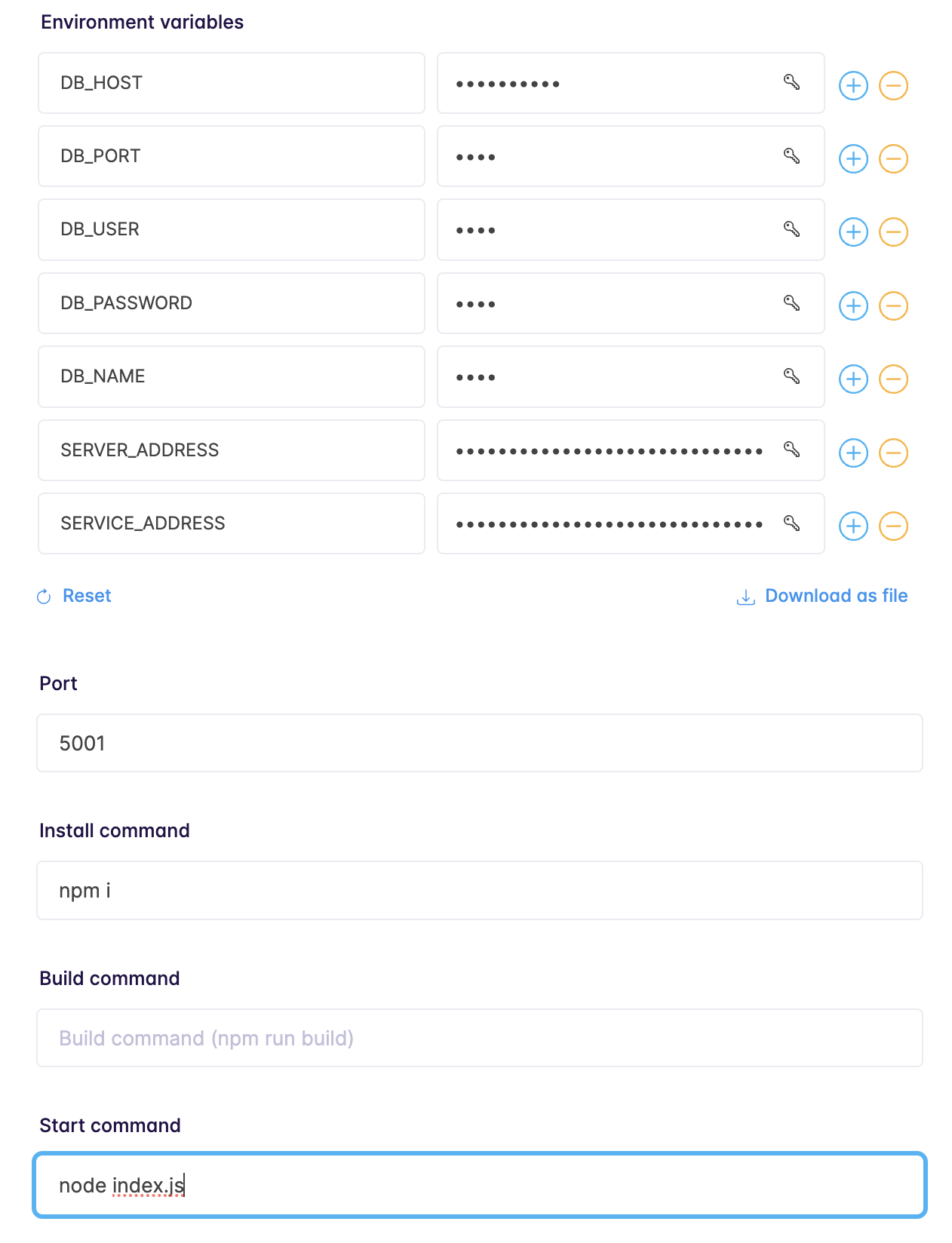952x1243 pixels.
Task: Show the DB_PASSWORD secret via key icon
Action: pos(791,303)
